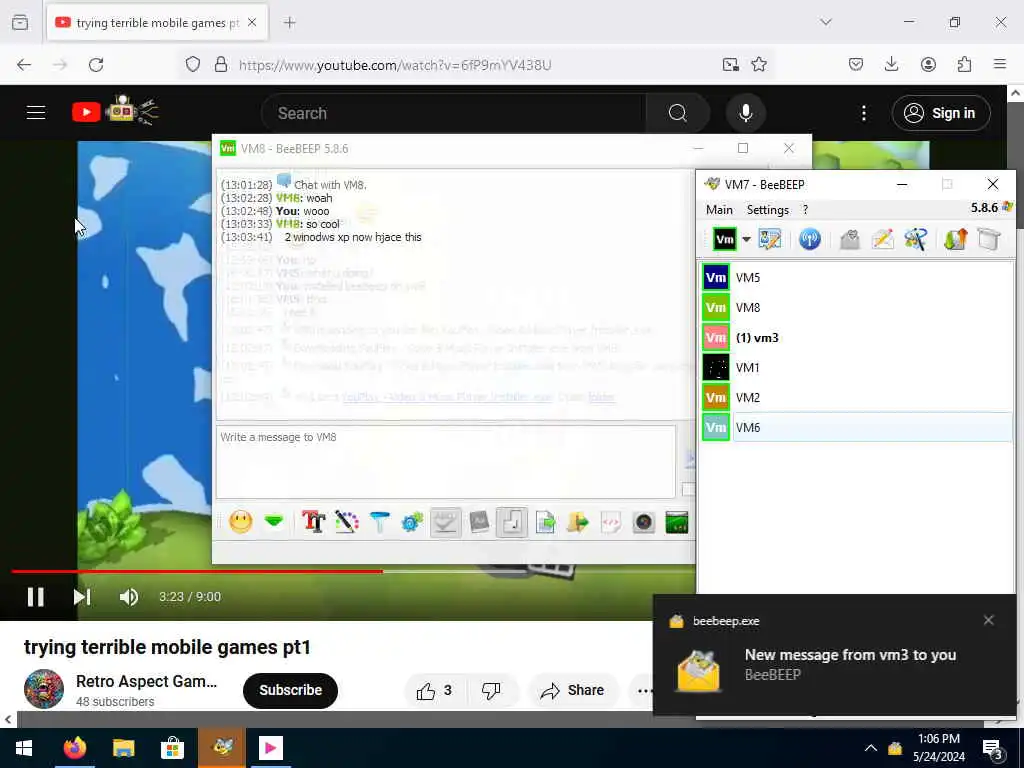1024x768 pixels.
Task: Select user VM1 in BeeBEEP user list
Action: (857, 368)
